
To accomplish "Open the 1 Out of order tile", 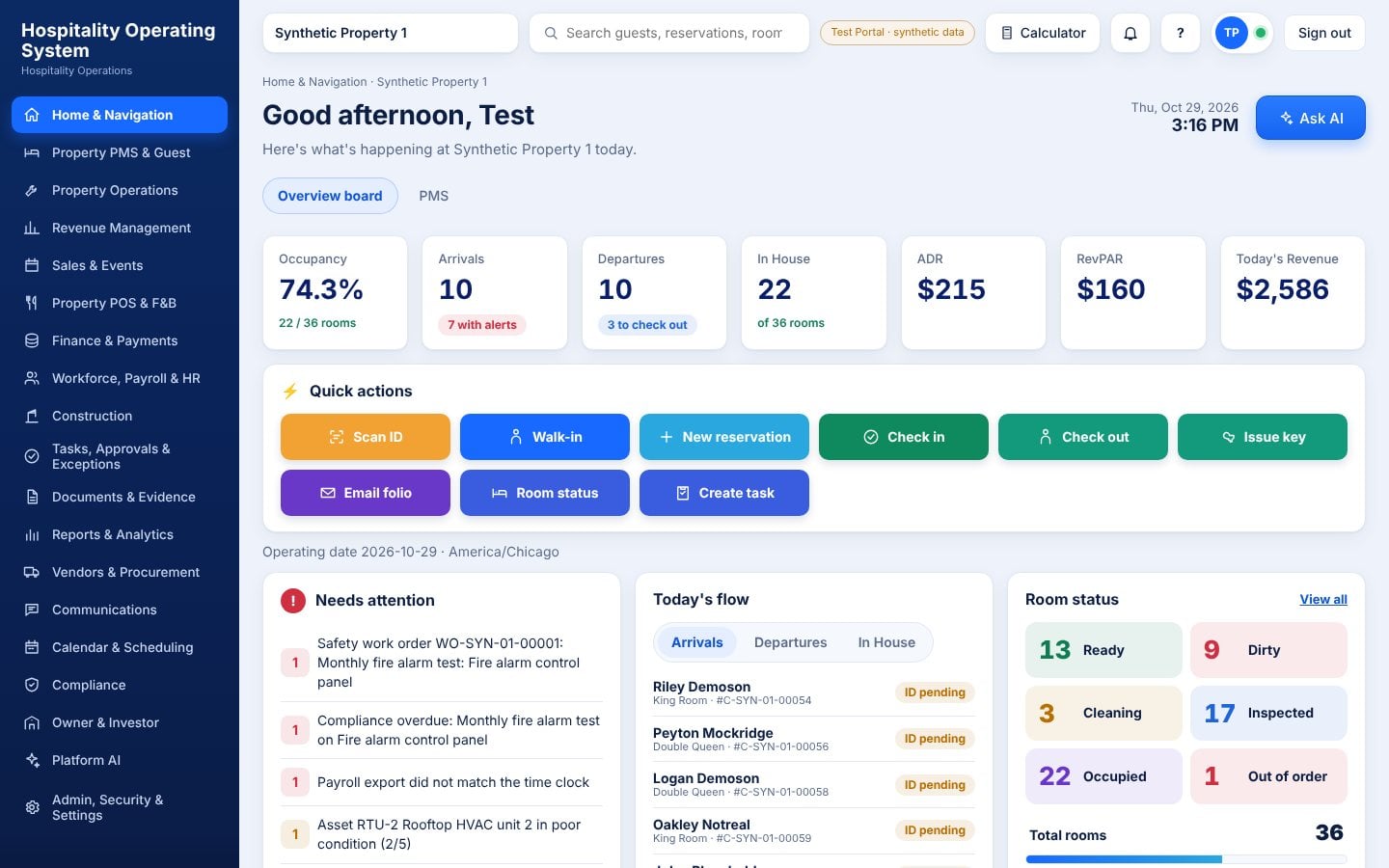I will tap(1268, 776).
